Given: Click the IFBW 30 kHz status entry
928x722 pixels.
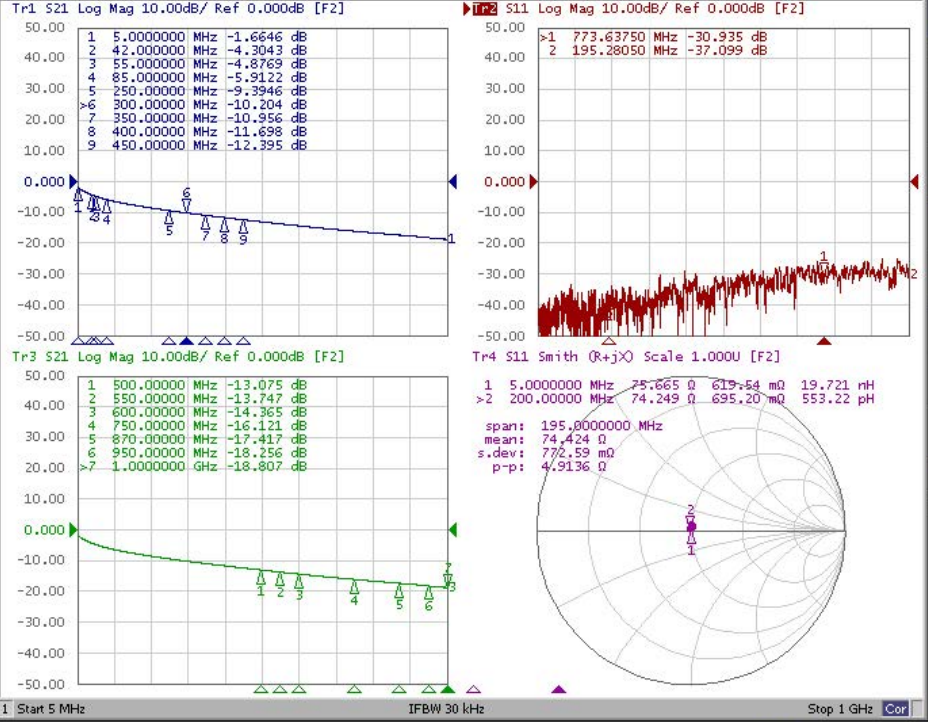Looking at the screenshot, I should [446, 708].
